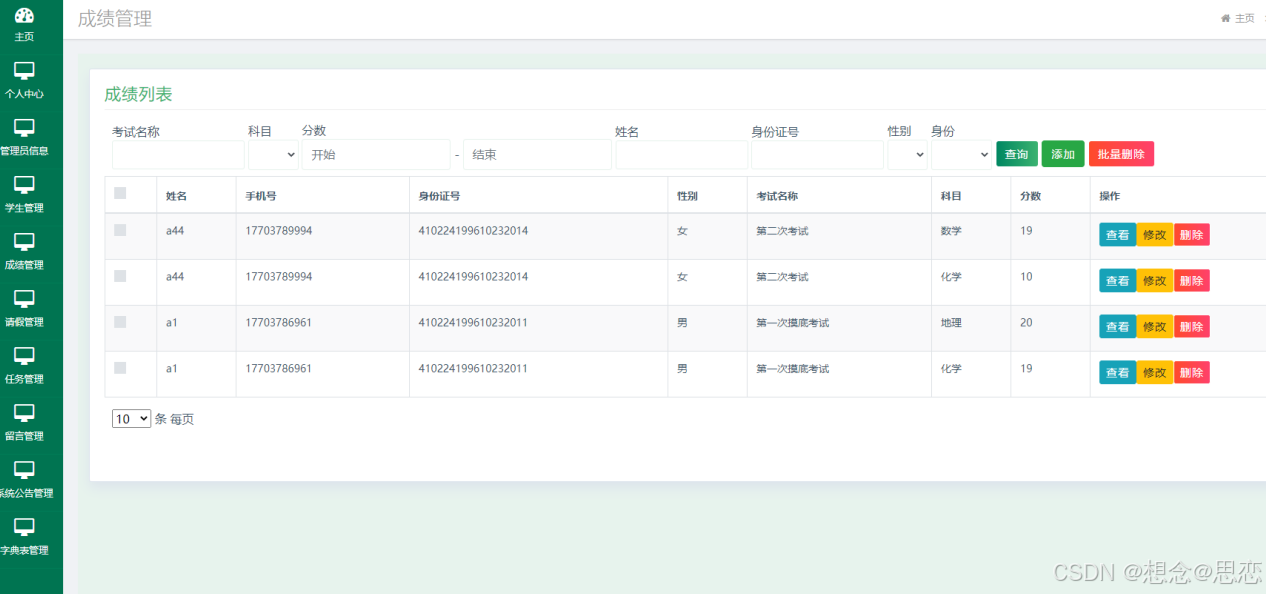Open the rows-per-page dropdown showing 10
This screenshot has width=1266, height=594.
coord(131,419)
